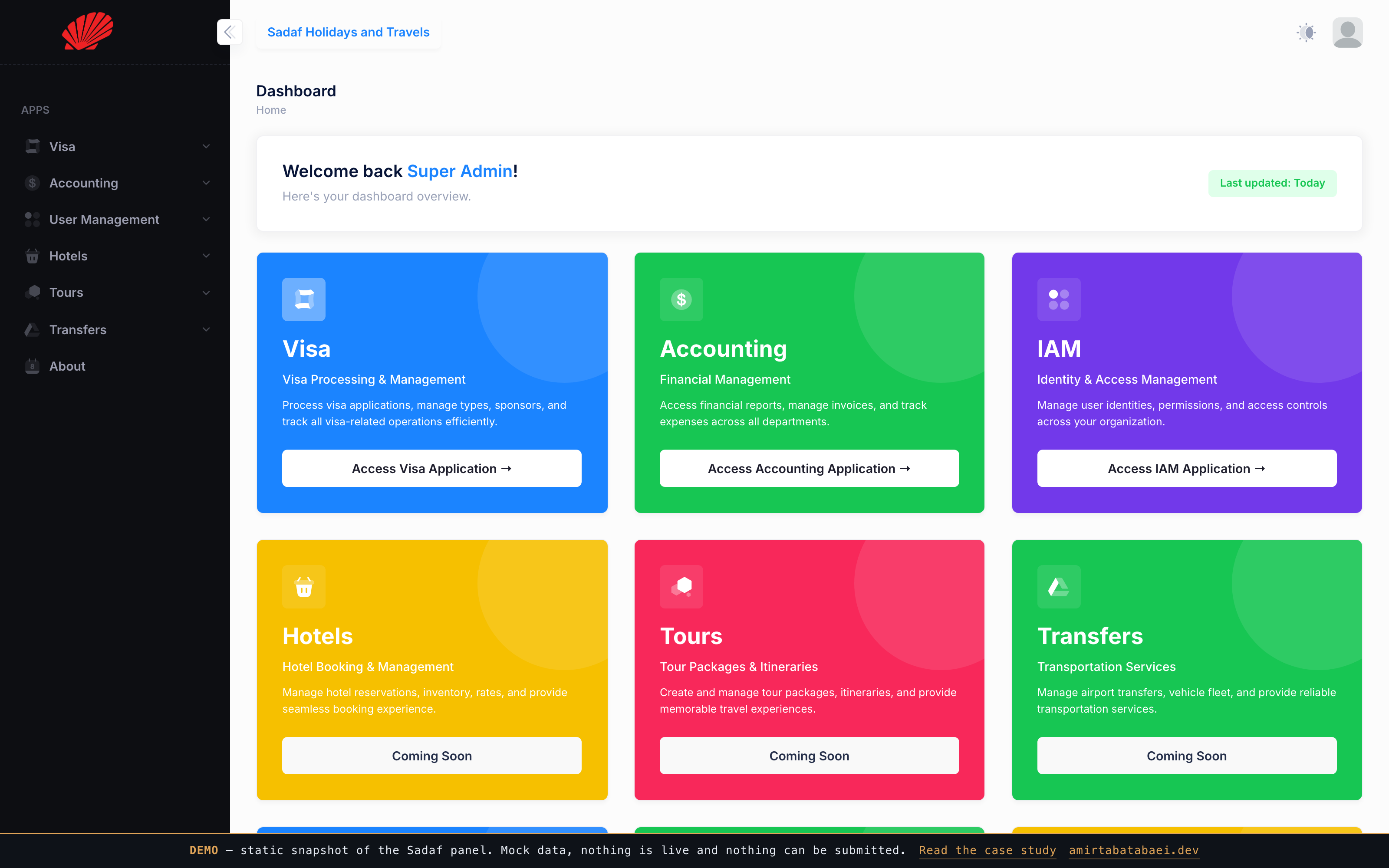Open the About menu item label

pyautogui.click(x=67, y=366)
